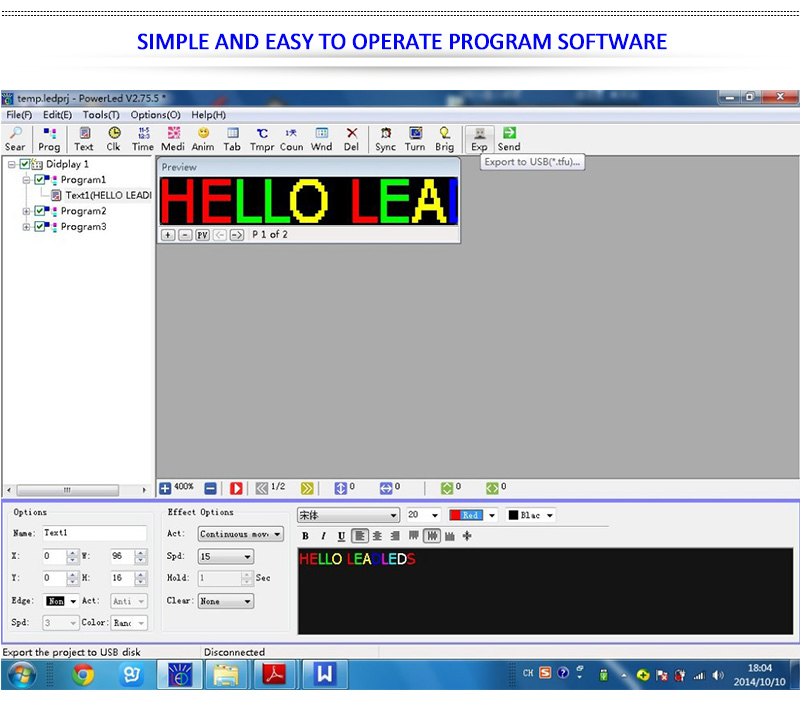Delete selected item with Del
Viewport: 800px width, 704px height.
(352, 139)
